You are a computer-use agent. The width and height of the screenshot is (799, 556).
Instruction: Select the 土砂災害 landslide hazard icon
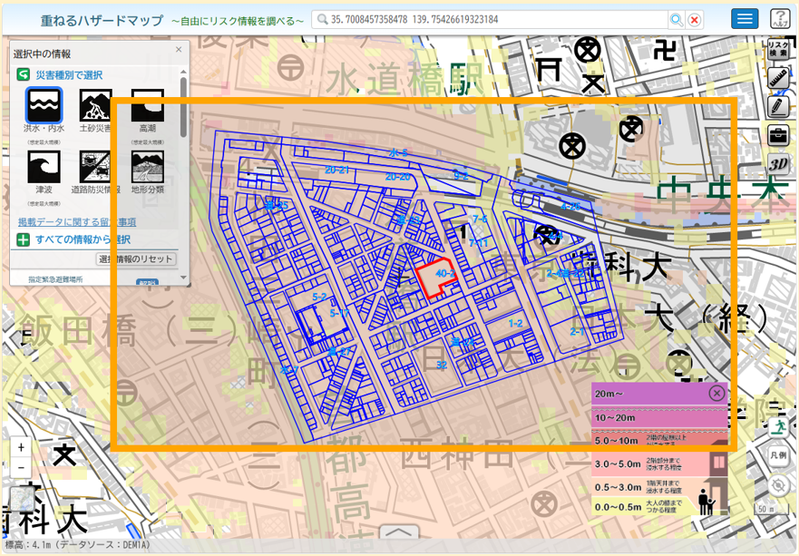coord(95,105)
